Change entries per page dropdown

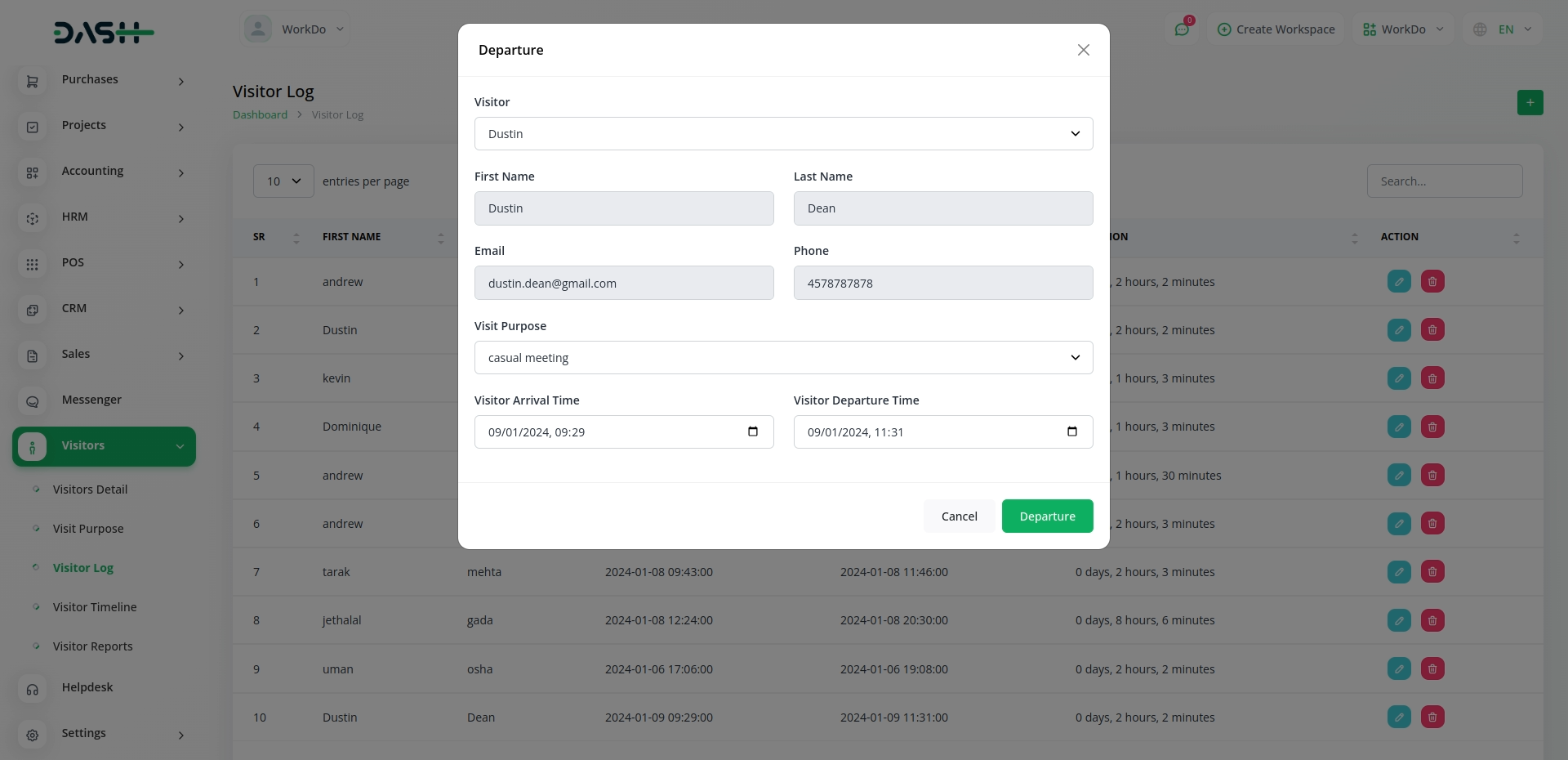(x=283, y=181)
